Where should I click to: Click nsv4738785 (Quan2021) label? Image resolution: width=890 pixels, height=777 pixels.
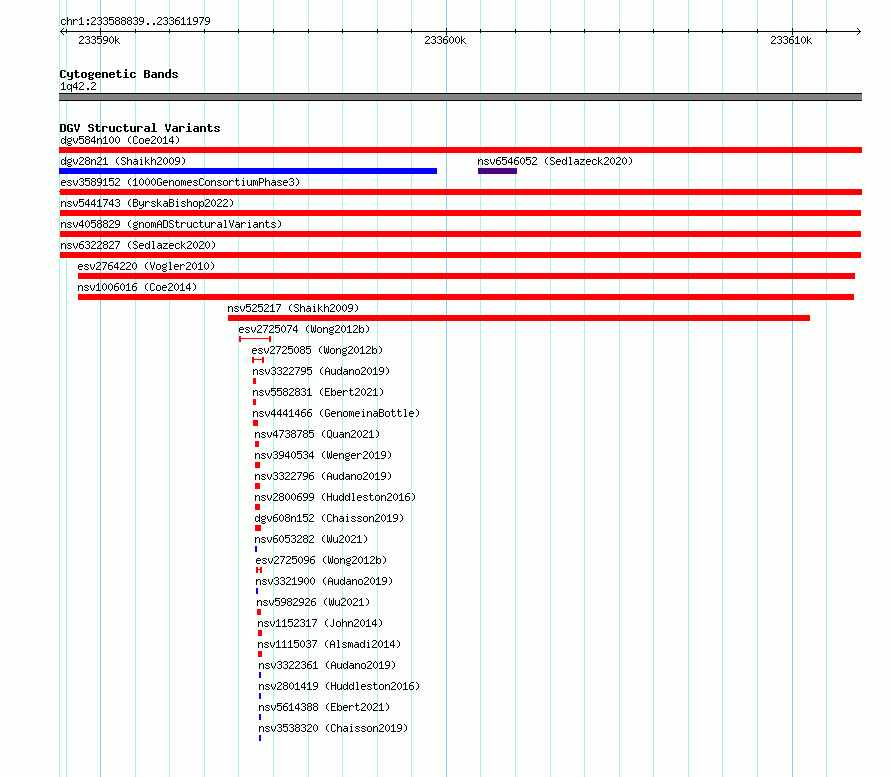[317, 434]
